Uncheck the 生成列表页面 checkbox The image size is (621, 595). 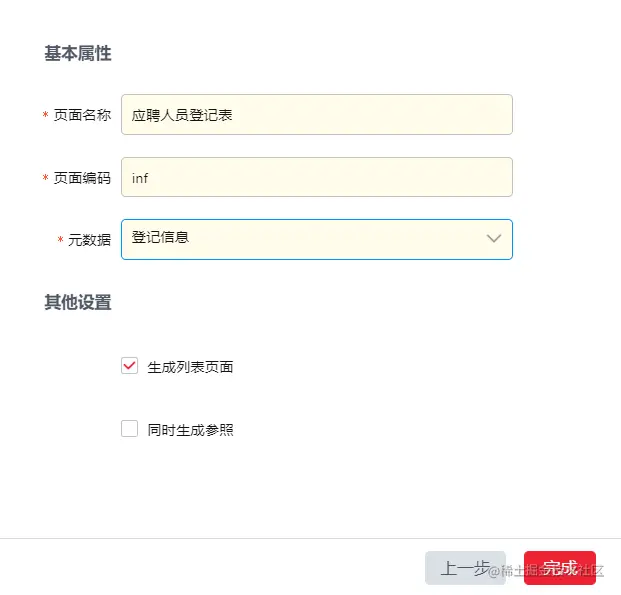click(x=129, y=366)
